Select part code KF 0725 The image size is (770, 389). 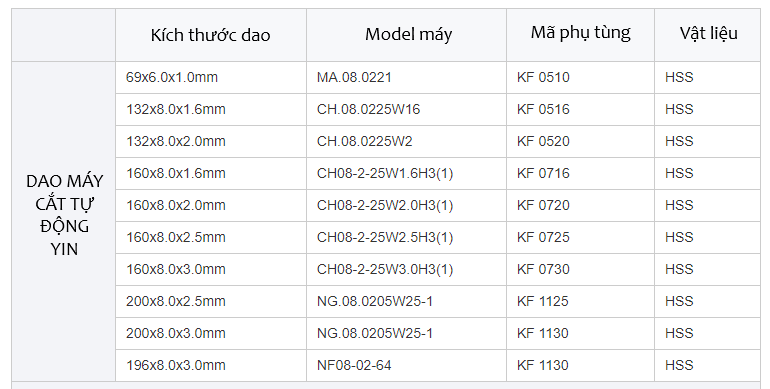click(x=580, y=238)
